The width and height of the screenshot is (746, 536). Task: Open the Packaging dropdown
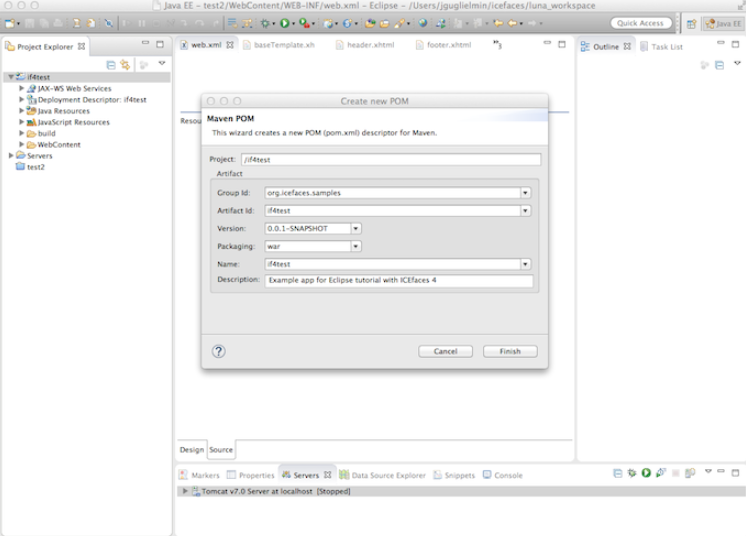point(356,246)
